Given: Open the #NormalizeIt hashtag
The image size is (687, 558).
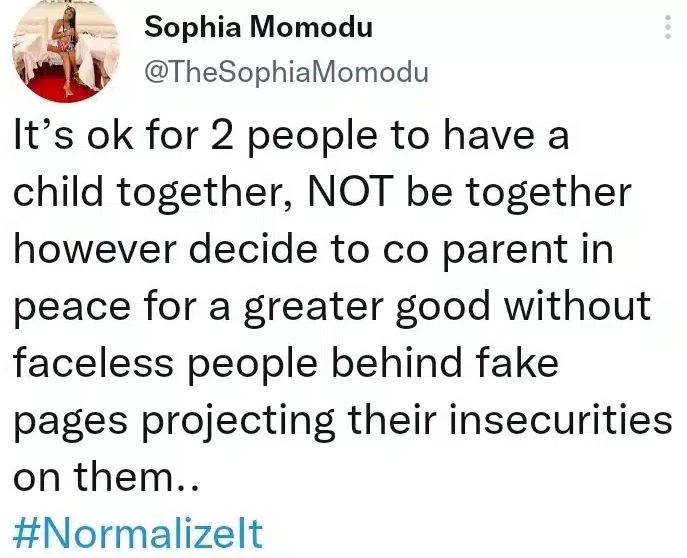Looking at the screenshot, I should tap(137, 531).
